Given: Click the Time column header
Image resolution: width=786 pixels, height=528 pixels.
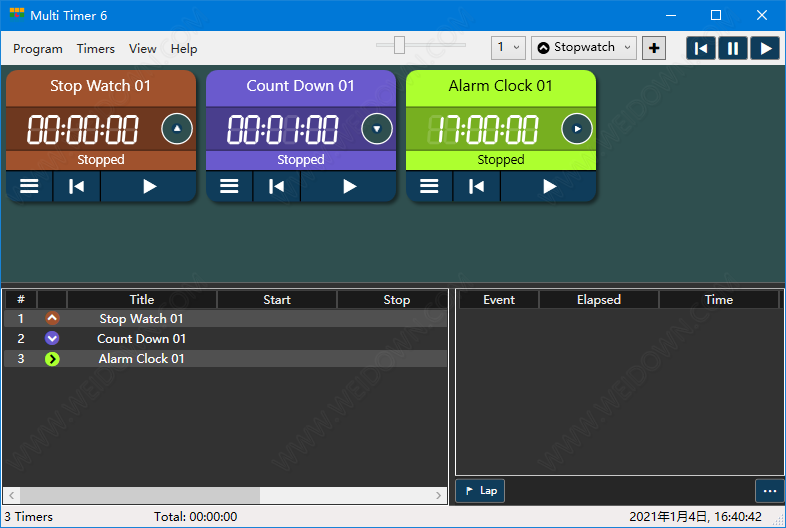Looking at the screenshot, I should pos(719,299).
